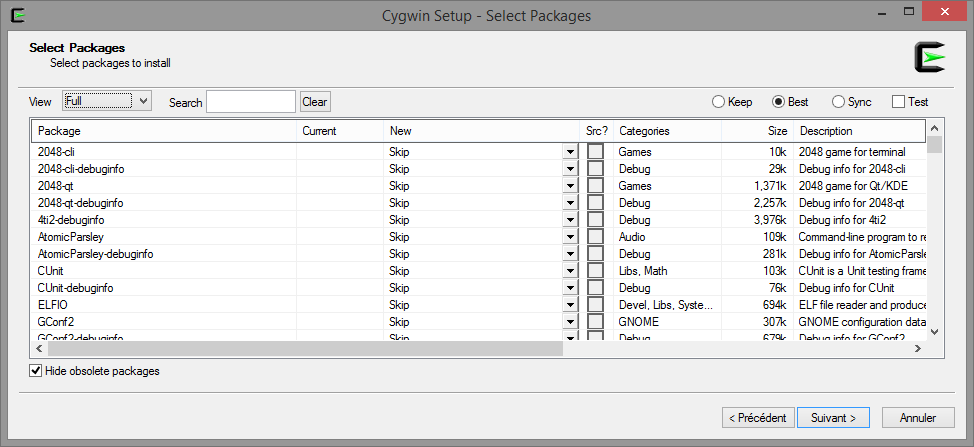Image resolution: width=974 pixels, height=447 pixels.
Task: Click the Précédent button
Action: 758,418
